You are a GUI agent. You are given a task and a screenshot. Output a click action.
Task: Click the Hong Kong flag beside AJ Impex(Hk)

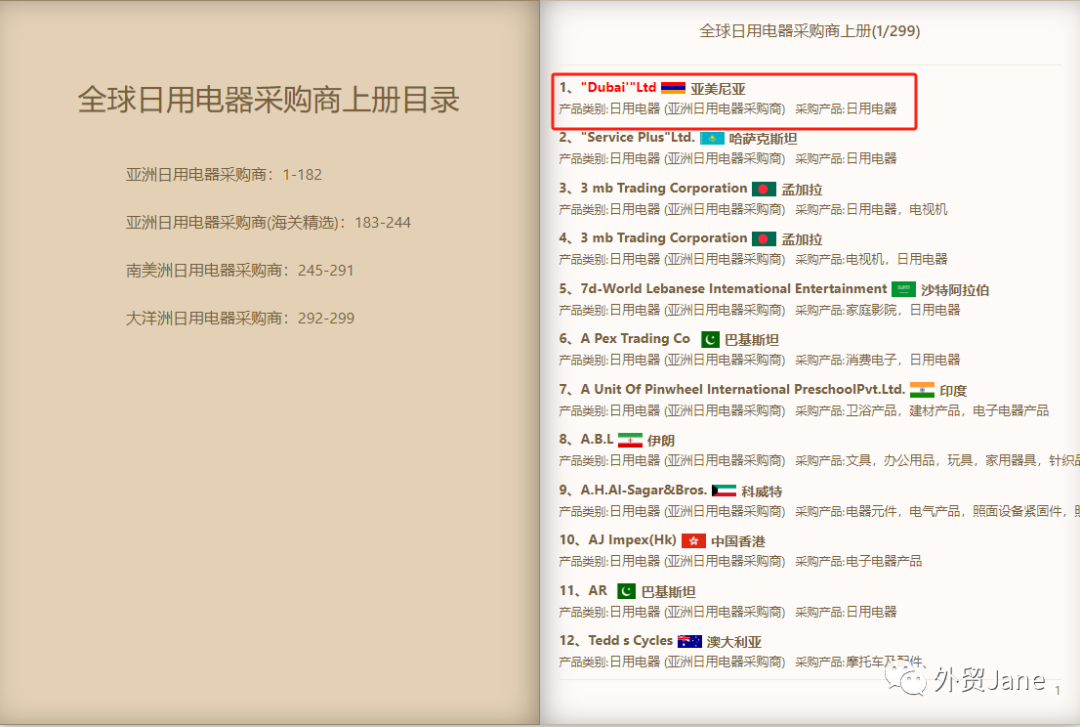(x=694, y=541)
